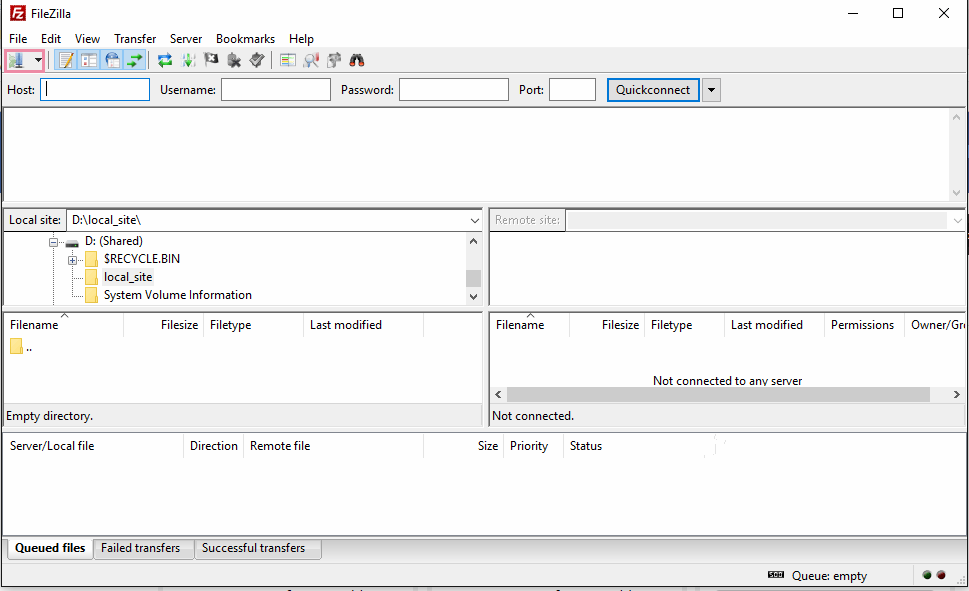This screenshot has width=969, height=591.
Task: Switch to the Failed transfers tab
Action: [141, 548]
